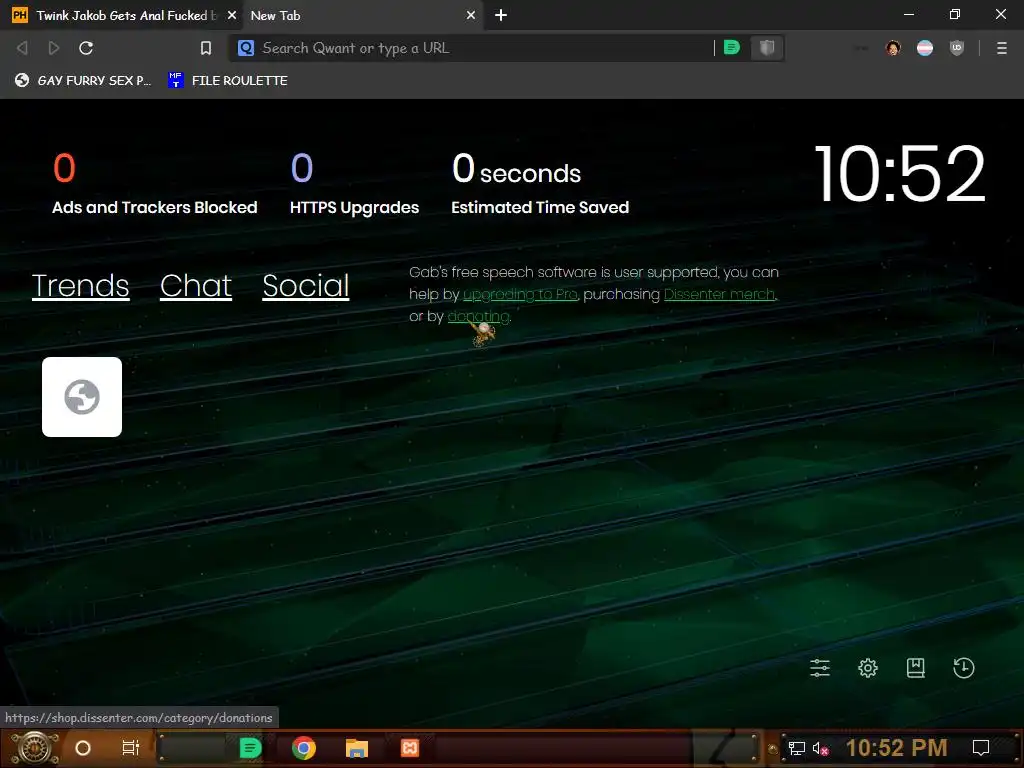Go back using the back arrow
This screenshot has height=768, width=1024.
coord(22,48)
